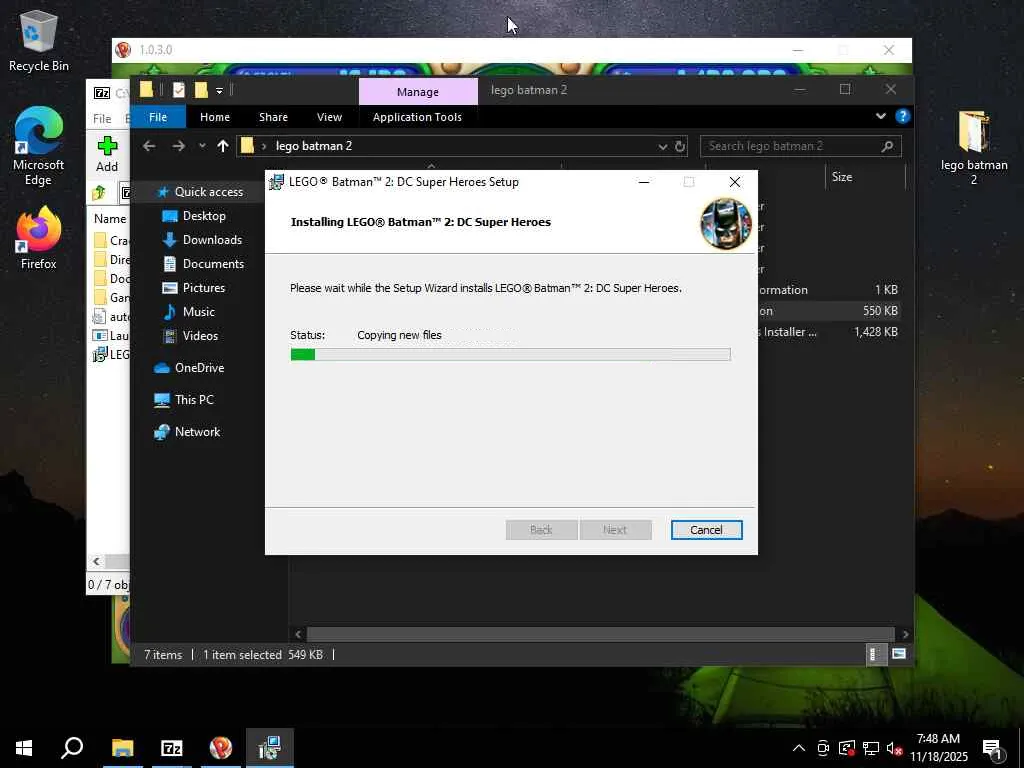Viewport: 1024px width, 768px height.
Task: Click the Properties icon in Explorer quick access toolbar
Action: (x=178, y=90)
